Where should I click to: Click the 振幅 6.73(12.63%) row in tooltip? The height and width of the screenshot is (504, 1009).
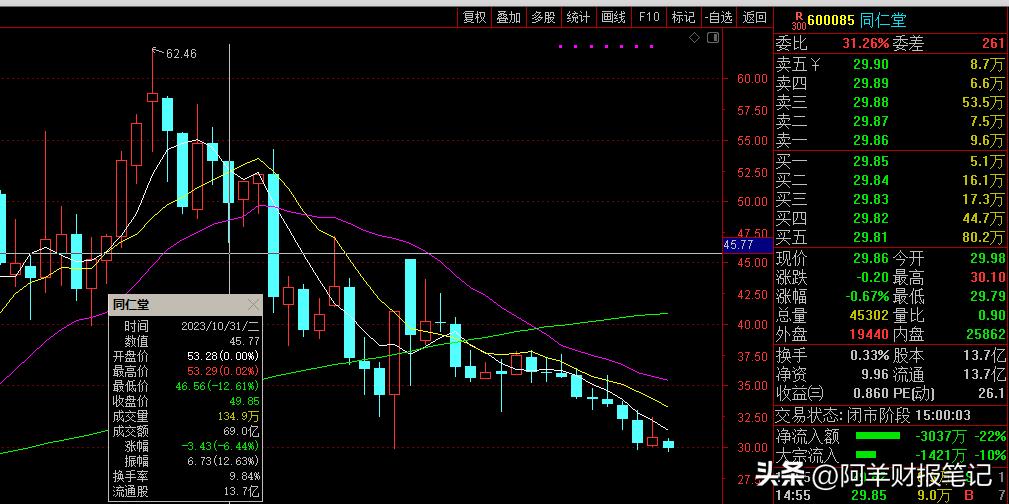(185, 461)
